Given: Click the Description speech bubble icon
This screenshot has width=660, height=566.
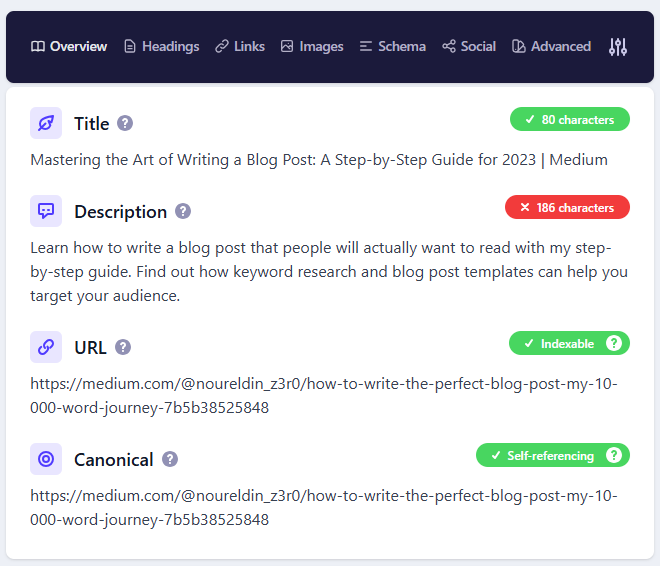Looking at the screenshot, I should click(46, 211).
